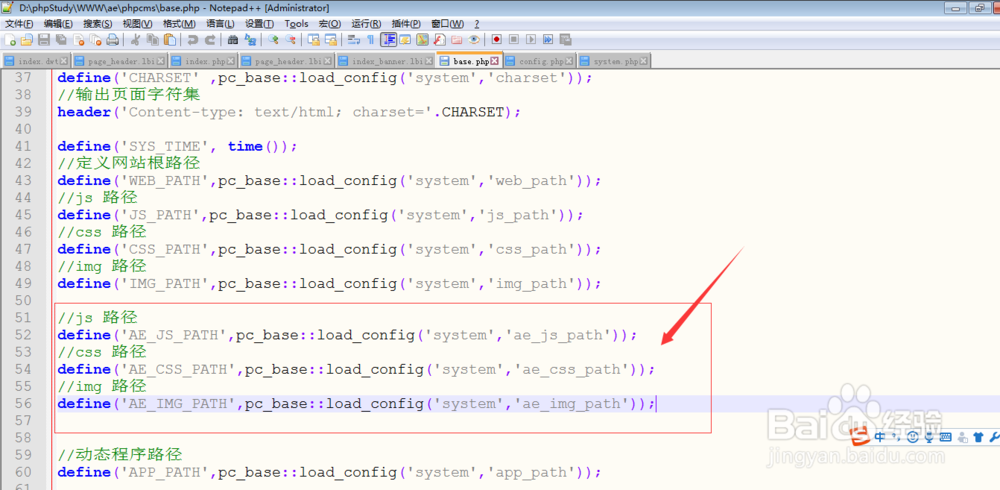Close the base.php tab
Viewport: 1000px width, 490px height.
[x=494, y=61]
